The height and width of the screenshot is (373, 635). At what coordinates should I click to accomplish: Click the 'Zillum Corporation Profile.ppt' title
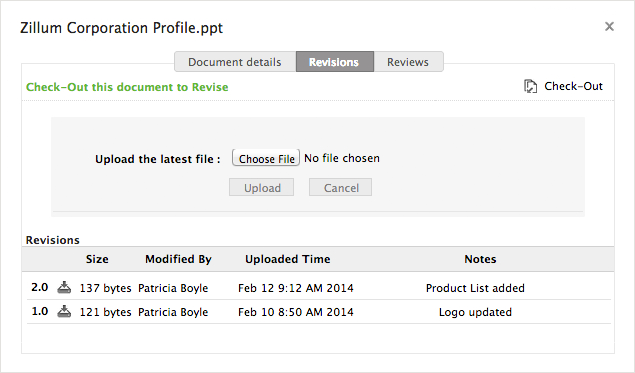121,28
